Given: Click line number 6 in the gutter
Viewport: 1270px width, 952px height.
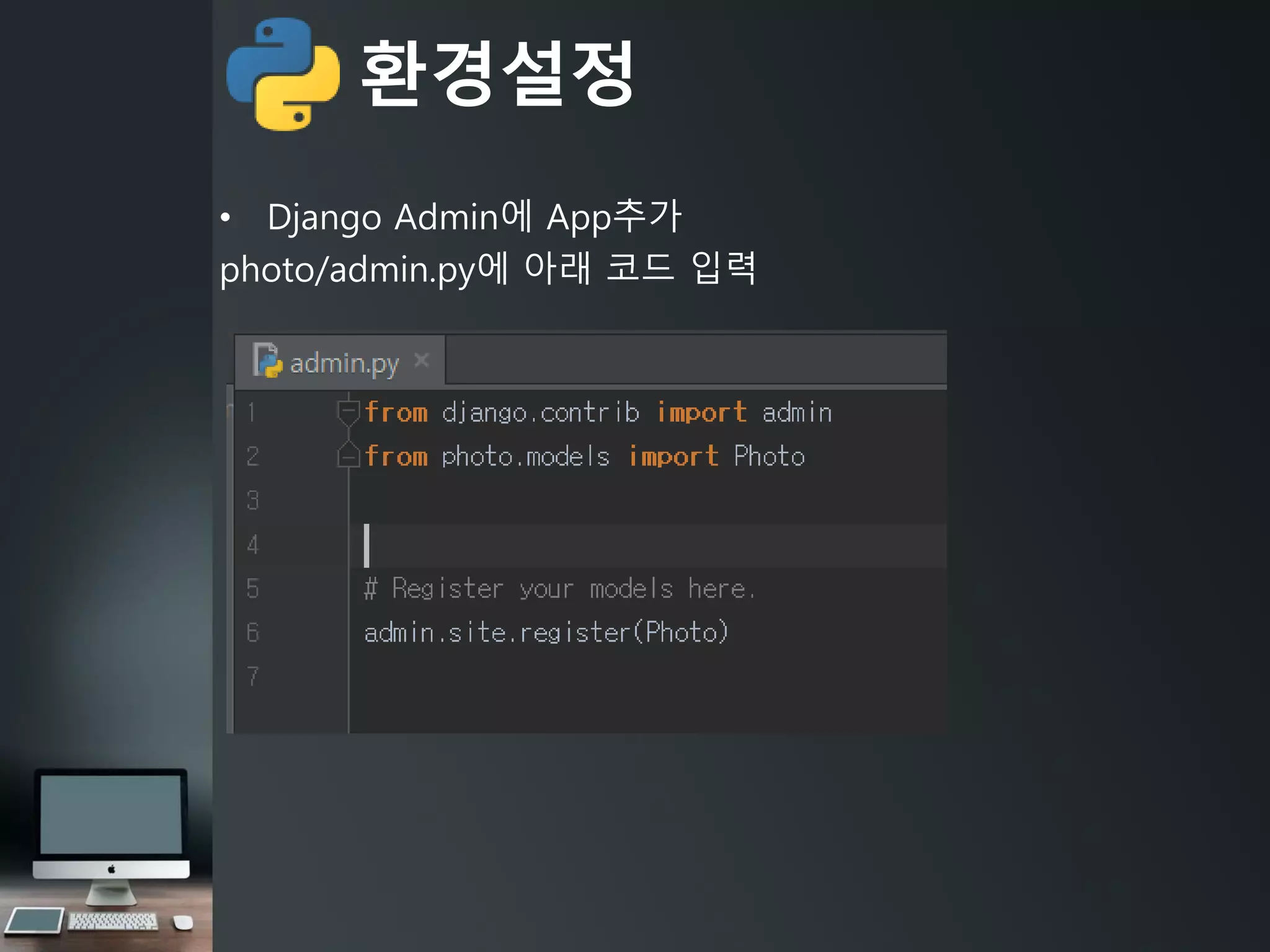Looking at the screenshot, I should click(252, 632).
